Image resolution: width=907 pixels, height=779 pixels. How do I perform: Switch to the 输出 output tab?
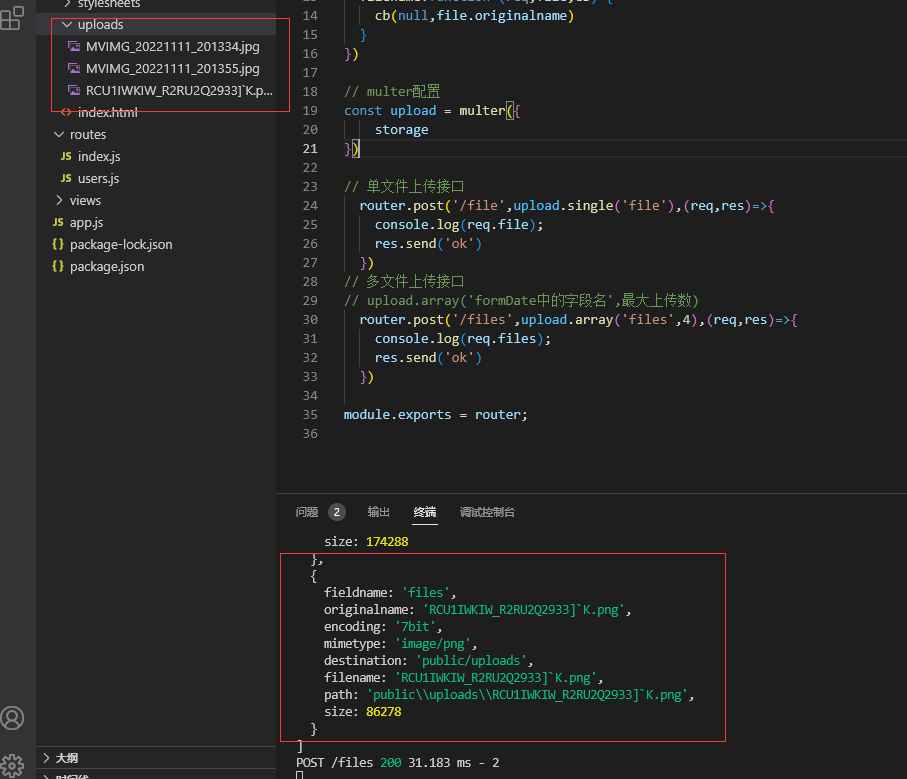click(378, 512)
